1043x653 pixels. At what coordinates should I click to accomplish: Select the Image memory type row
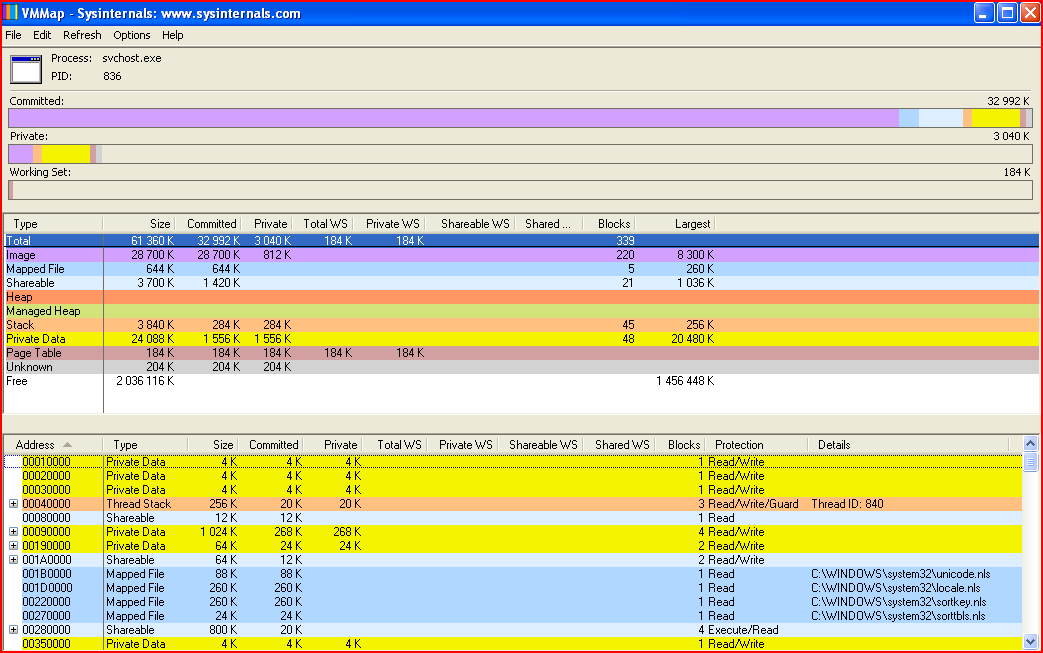pyautogui.click(x=522, y=255)
